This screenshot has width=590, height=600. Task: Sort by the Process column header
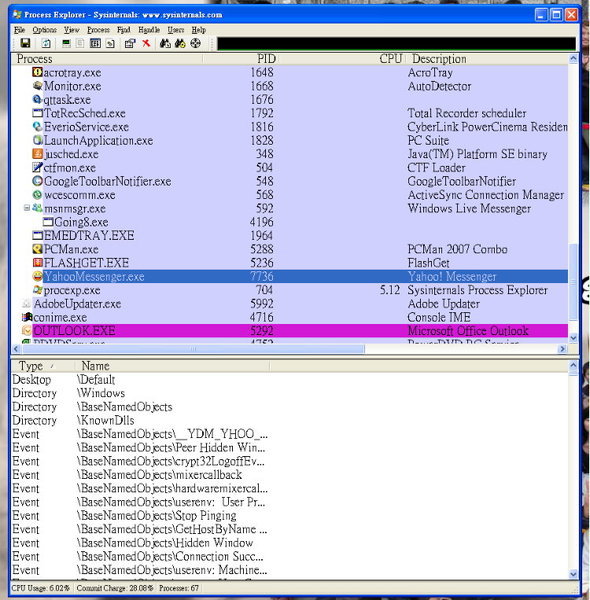coord(107,59)
